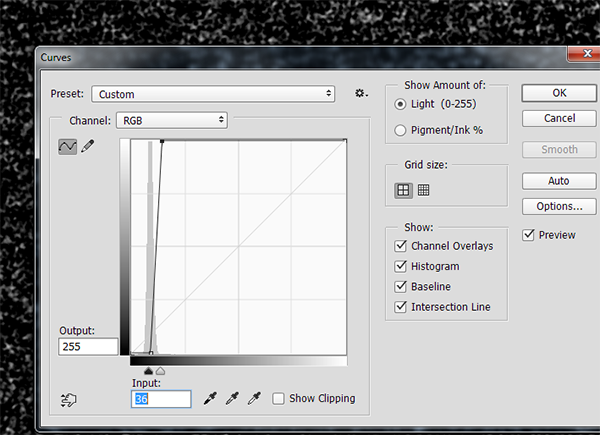Image resolution: width=600 pixels, height=435 pixels.
Task: Disable the Histogram checkbox
Action: pyautogui.click(x=401, y=266)
